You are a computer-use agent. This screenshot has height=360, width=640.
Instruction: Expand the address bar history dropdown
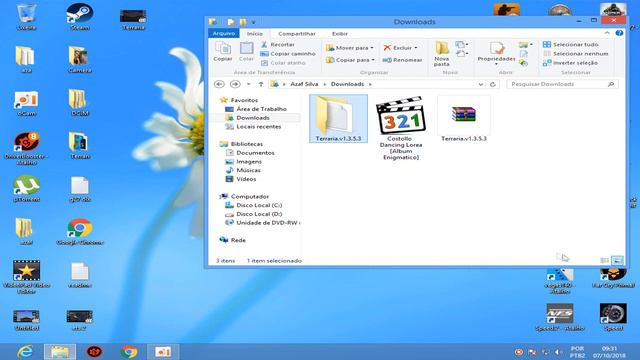tap(480, 84)
